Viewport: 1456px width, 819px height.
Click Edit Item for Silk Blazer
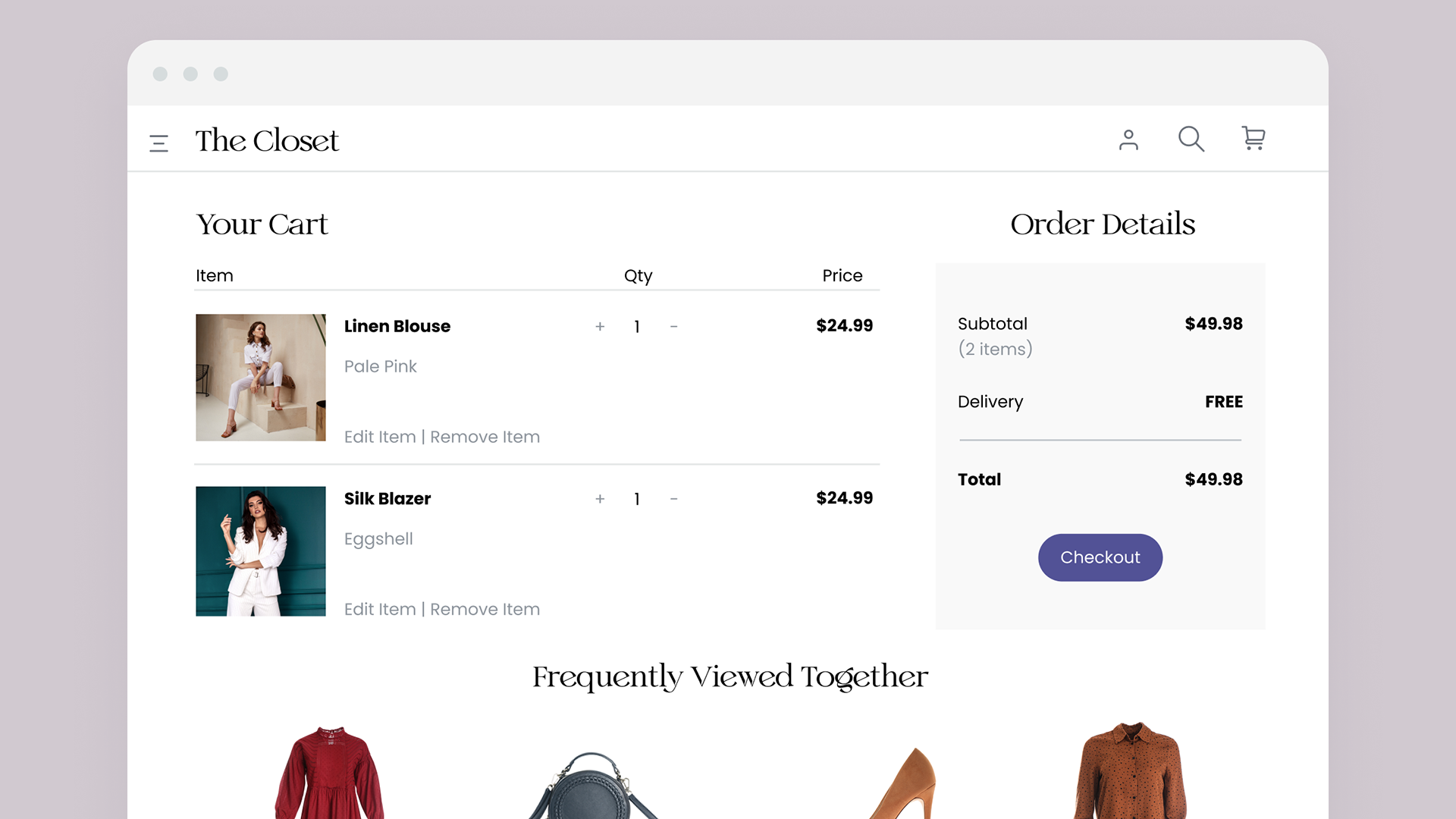pyautogui.click(x=380, y=609)
